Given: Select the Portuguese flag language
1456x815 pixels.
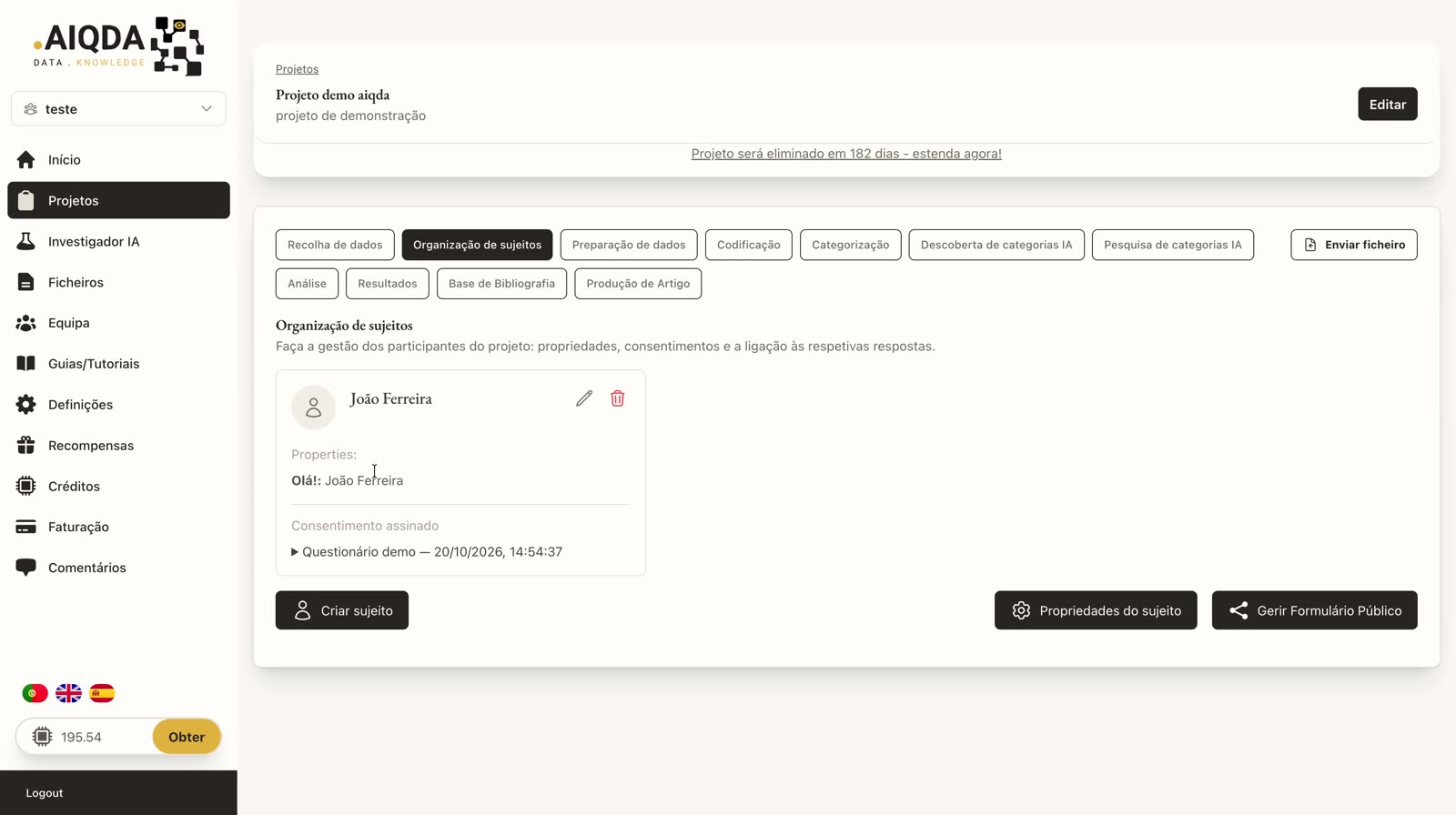Looking at the screenshot, I should (x=35, y=693).
